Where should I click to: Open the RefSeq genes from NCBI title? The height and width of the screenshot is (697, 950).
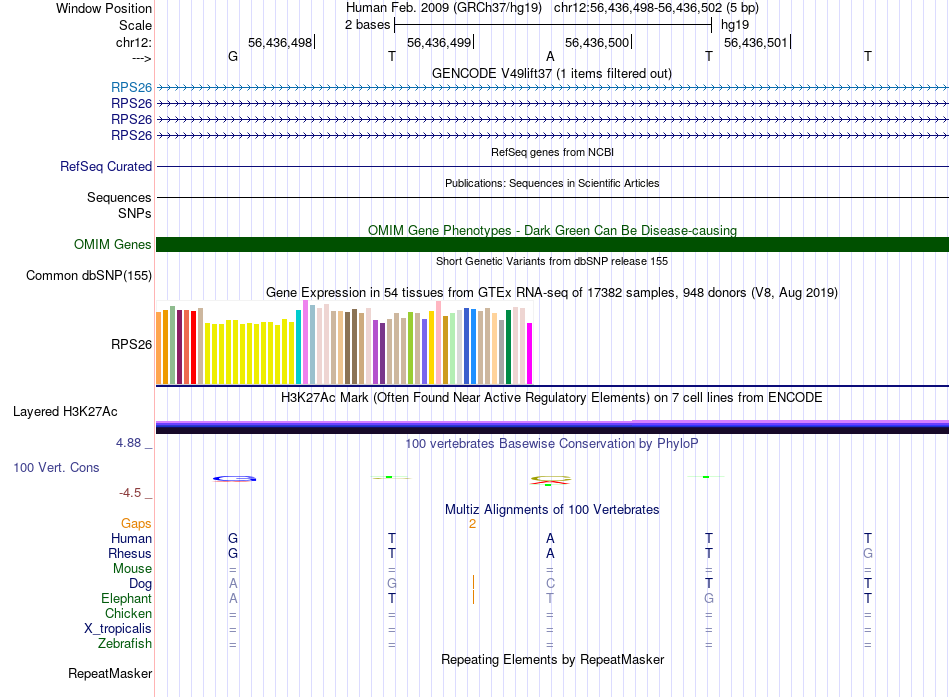point(552,152)
